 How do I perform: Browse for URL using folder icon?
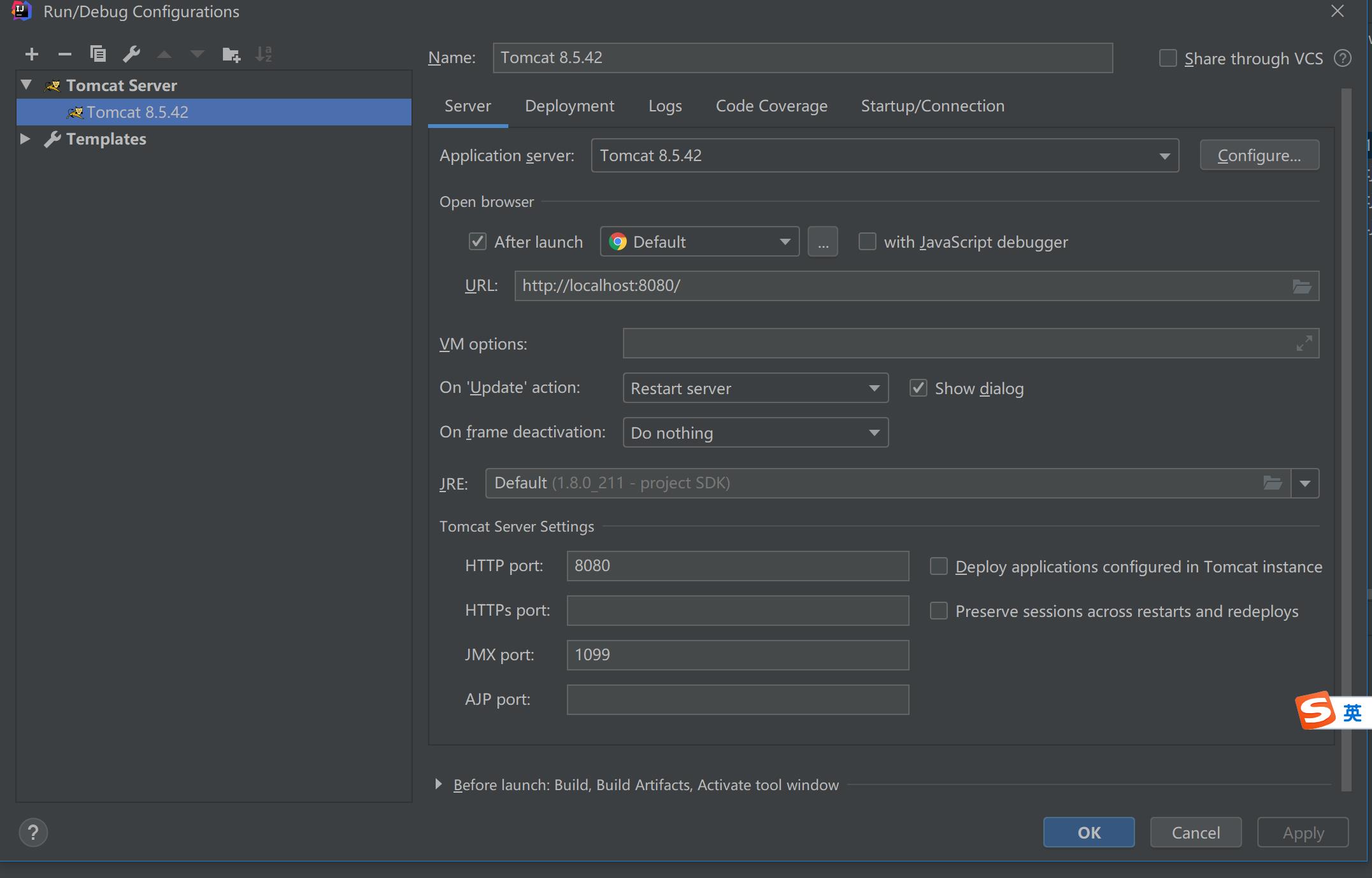point(1301,286)
